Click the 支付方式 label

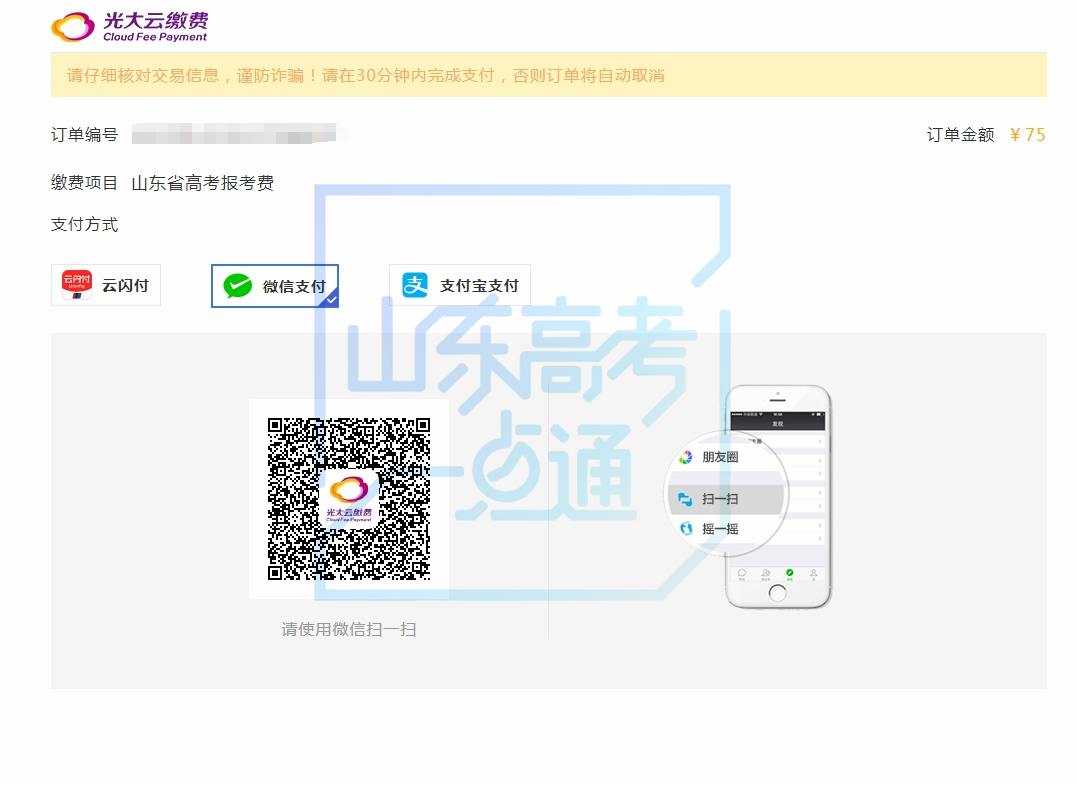click(x=84, y=225)
